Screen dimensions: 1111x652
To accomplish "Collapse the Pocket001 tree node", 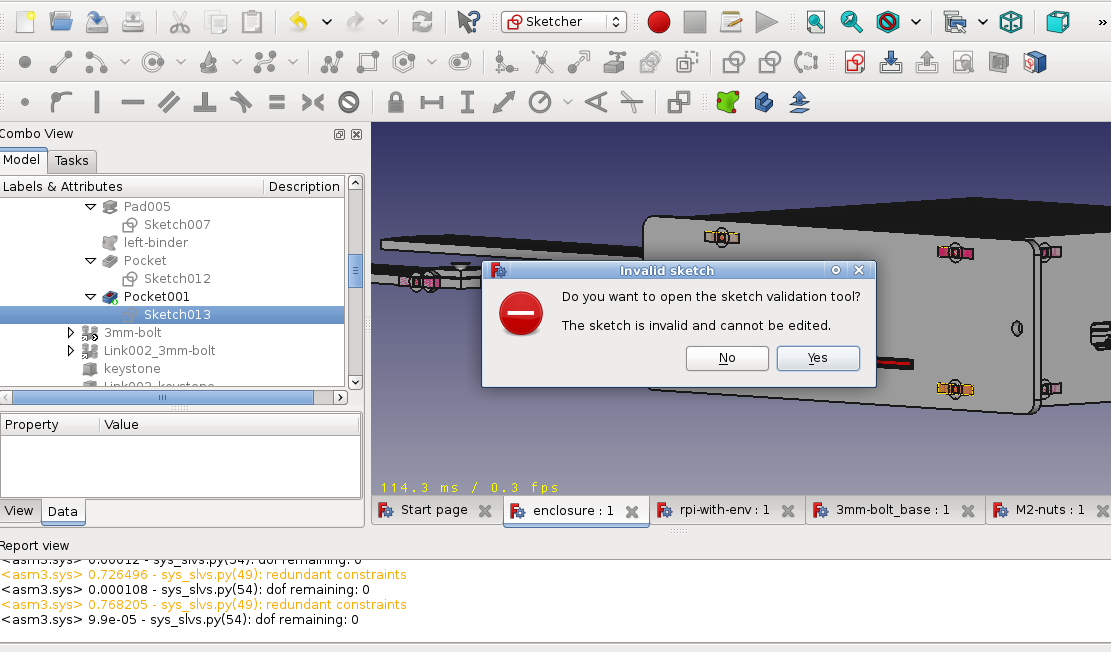I will click(x=90, y=296).
